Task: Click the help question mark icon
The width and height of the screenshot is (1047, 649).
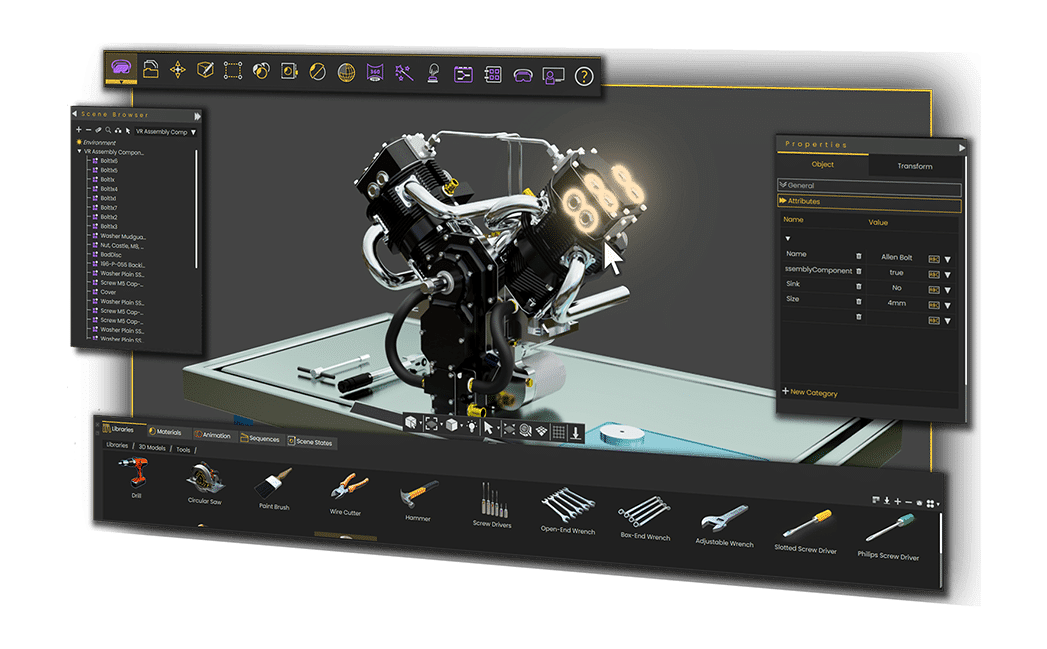Action: pos(584,77)
